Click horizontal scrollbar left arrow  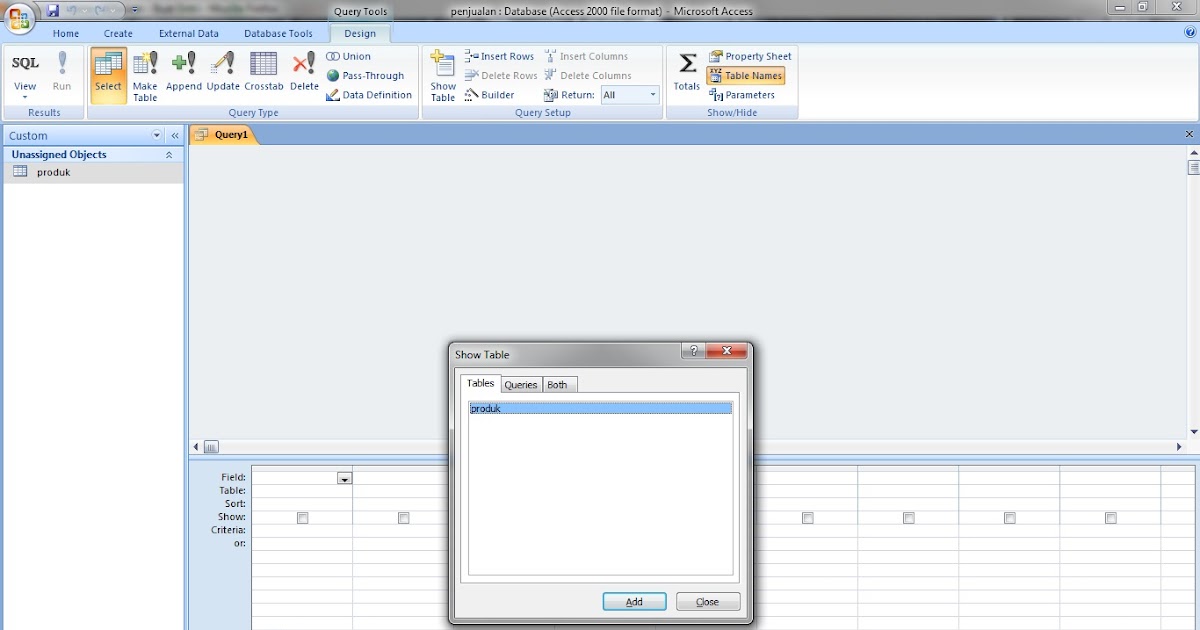tap(196, 447)
